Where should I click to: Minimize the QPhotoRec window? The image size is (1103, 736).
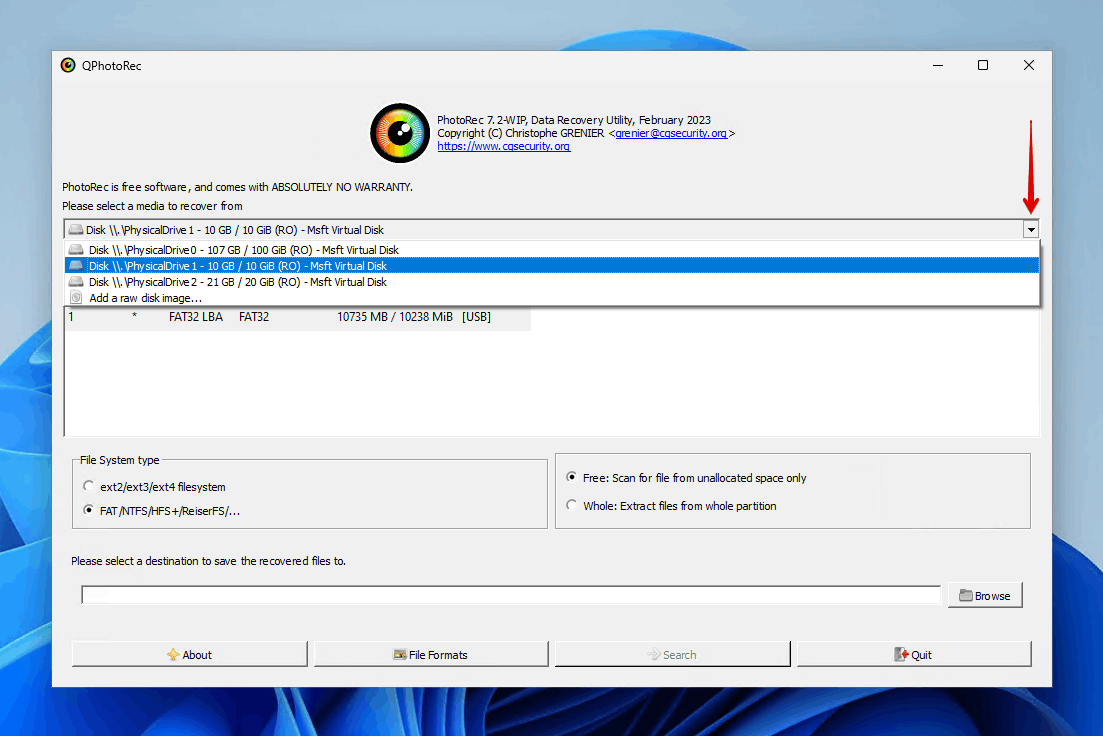coord(938,65)
